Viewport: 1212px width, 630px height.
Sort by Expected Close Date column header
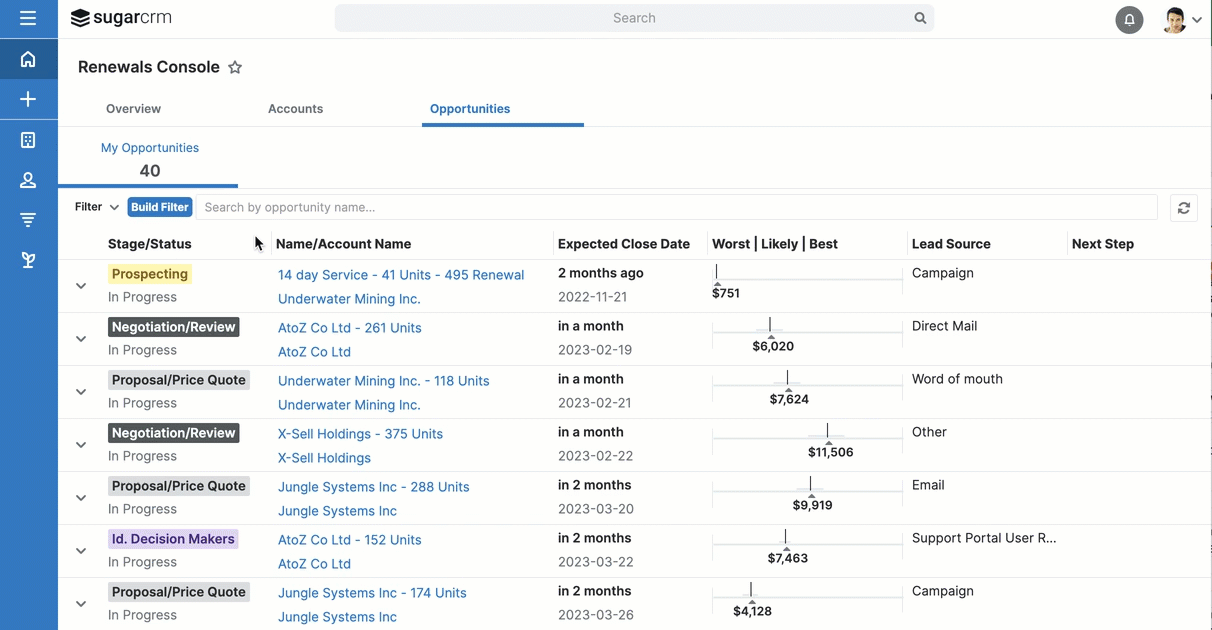[623, 244]
